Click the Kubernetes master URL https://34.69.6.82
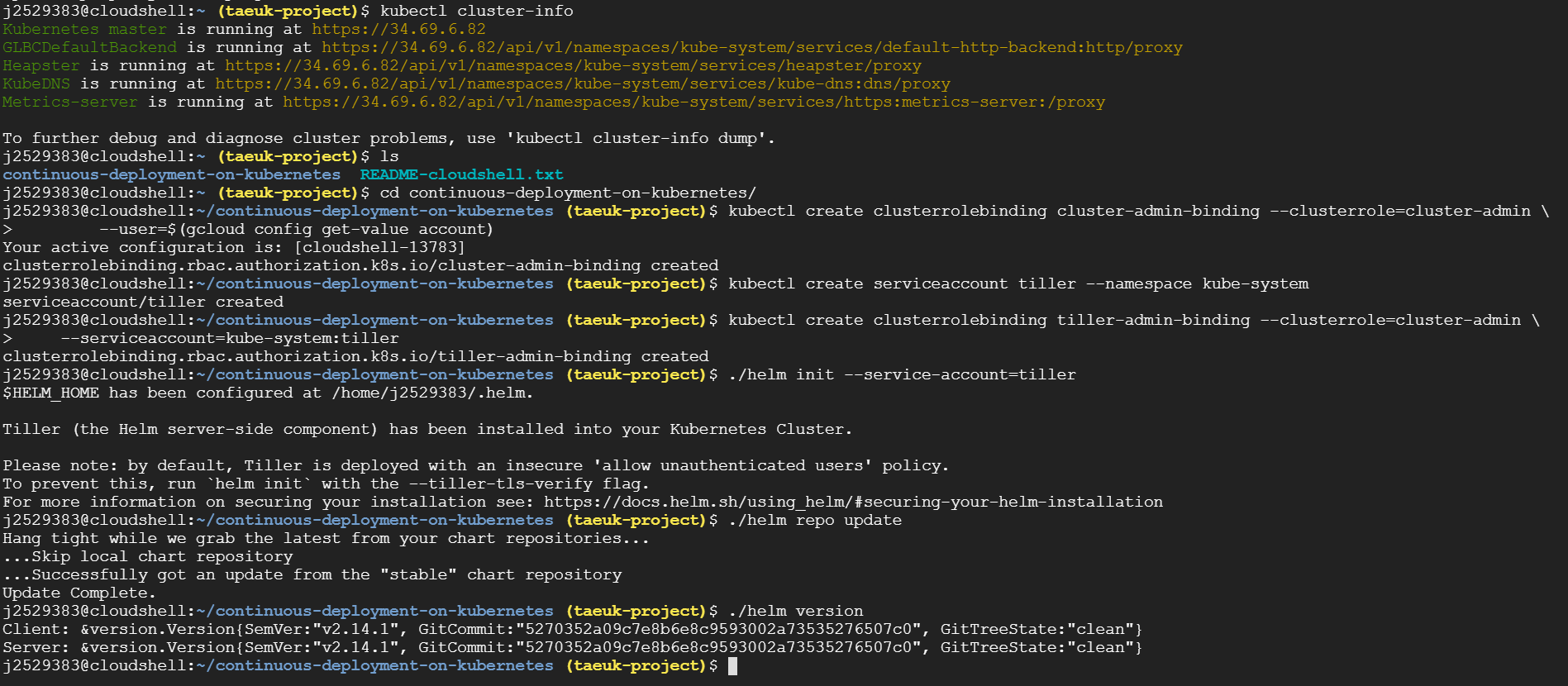1568x686 pixels. pos(398,29)
